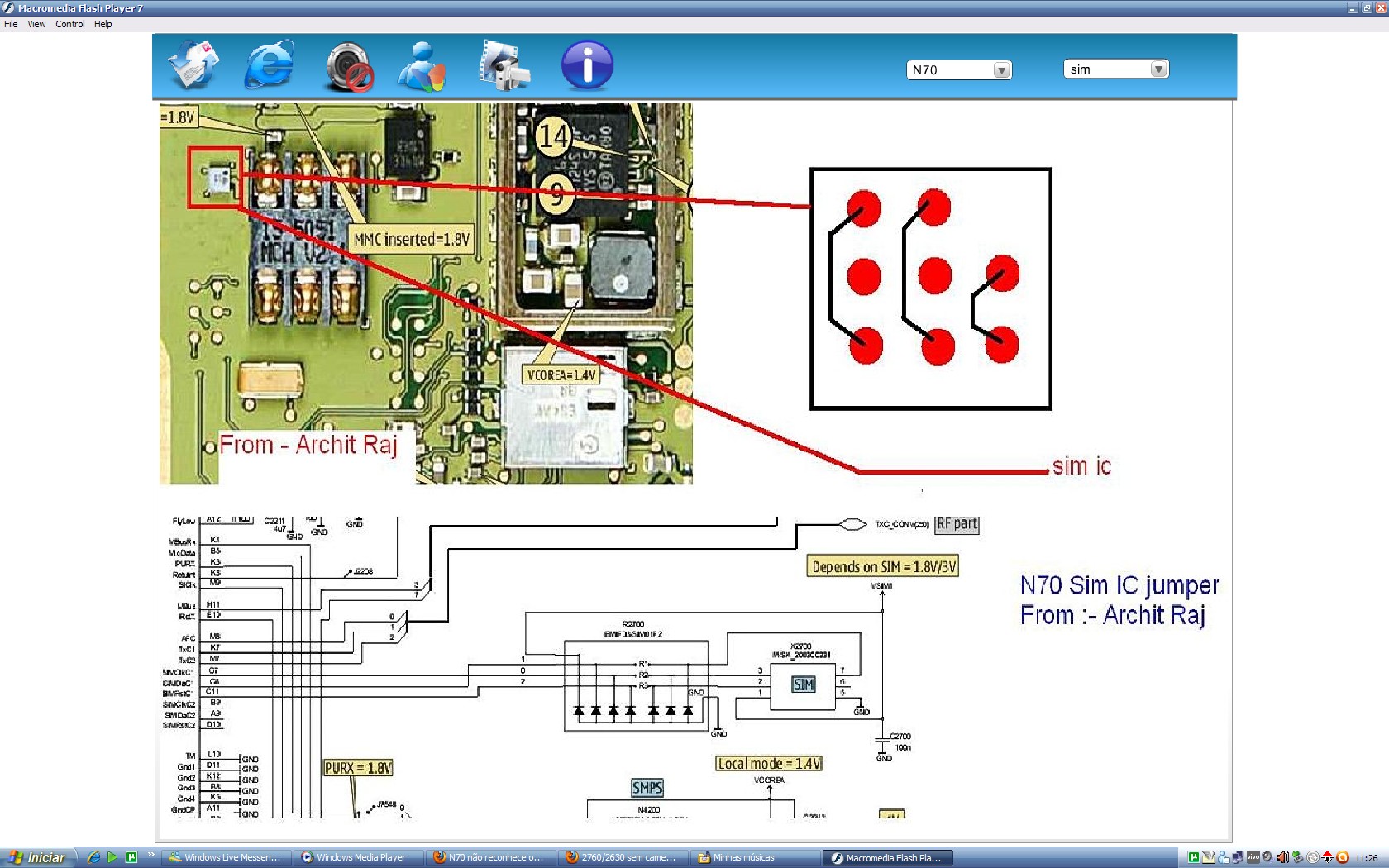Click the 'RF part' label in schematic
Viewport: 1389px width, 868px height.
click(957, 524)
